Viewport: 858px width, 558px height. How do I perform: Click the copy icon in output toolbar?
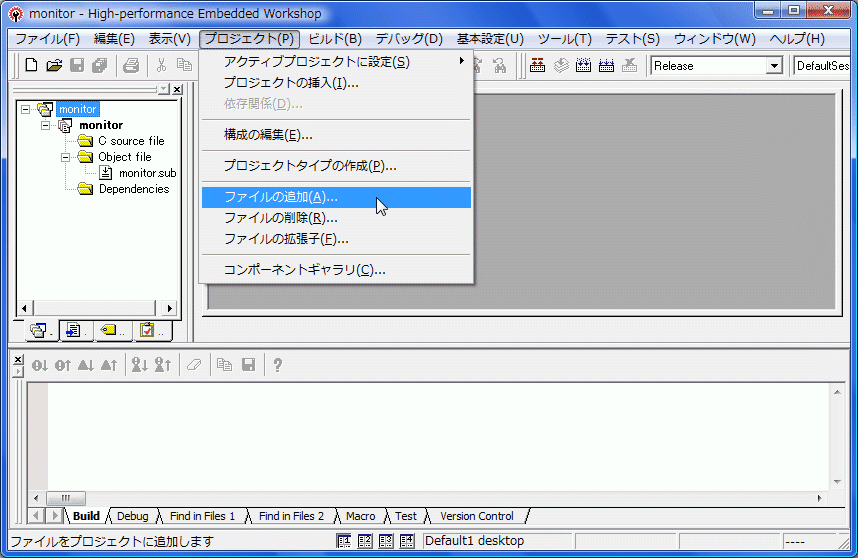[x=224, y=365]
